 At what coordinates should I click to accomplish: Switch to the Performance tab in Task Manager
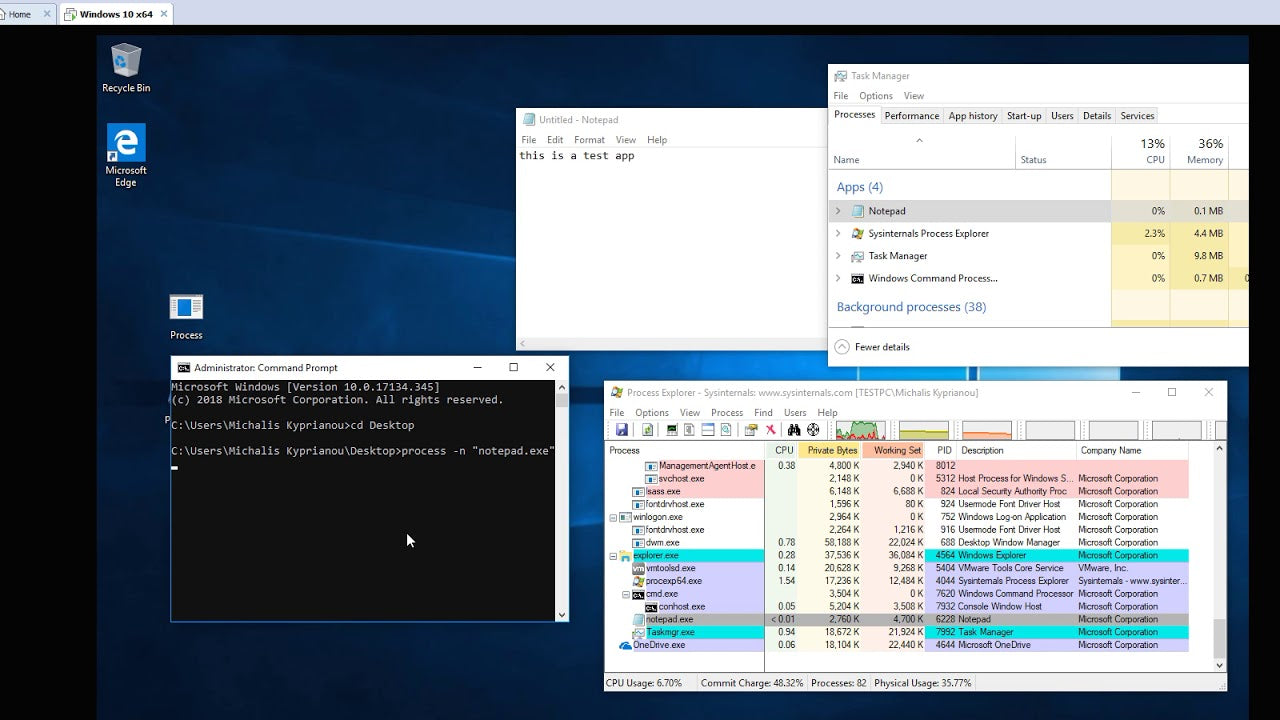[x=911, y=116]
